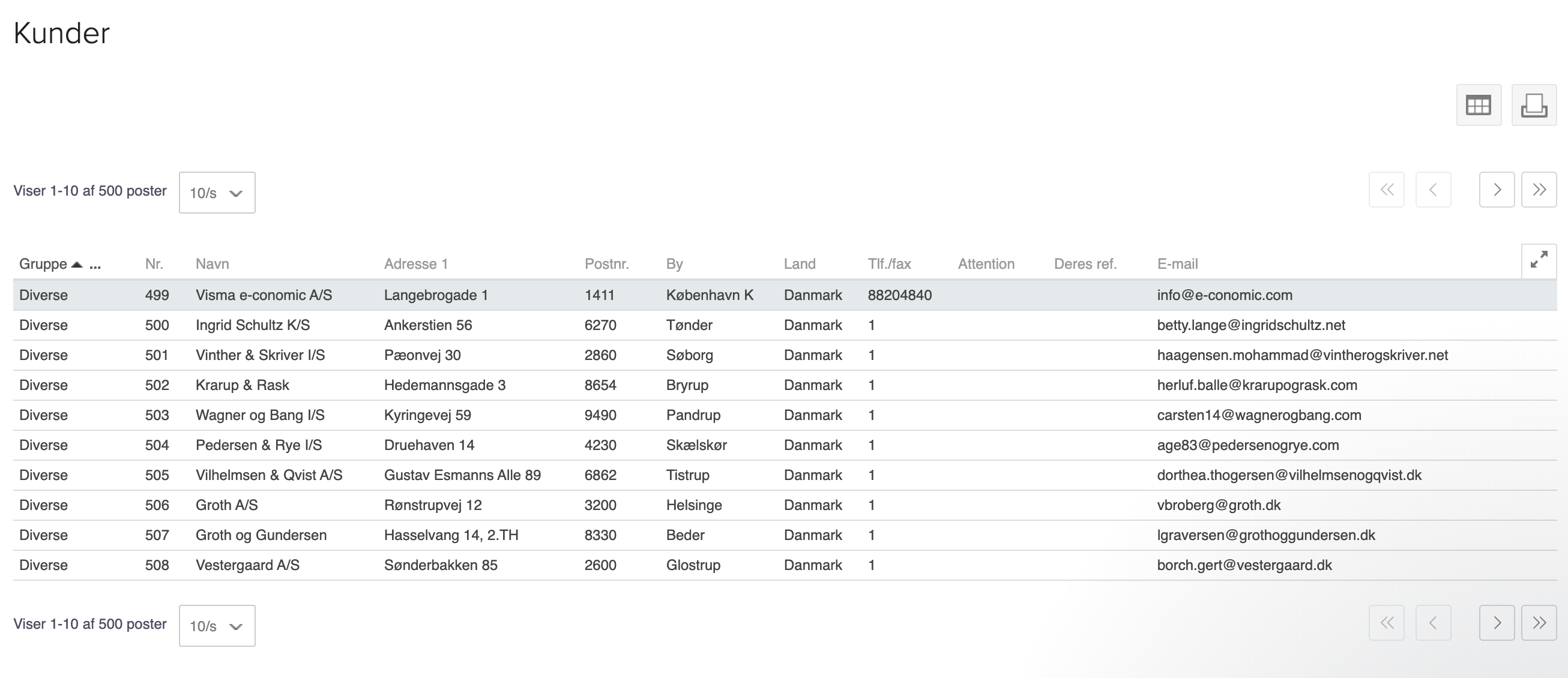Open the bottom 10/s rows-per-page dropdown
The height and width of the screenshot is (678, 1568).
tap(217, 626)
